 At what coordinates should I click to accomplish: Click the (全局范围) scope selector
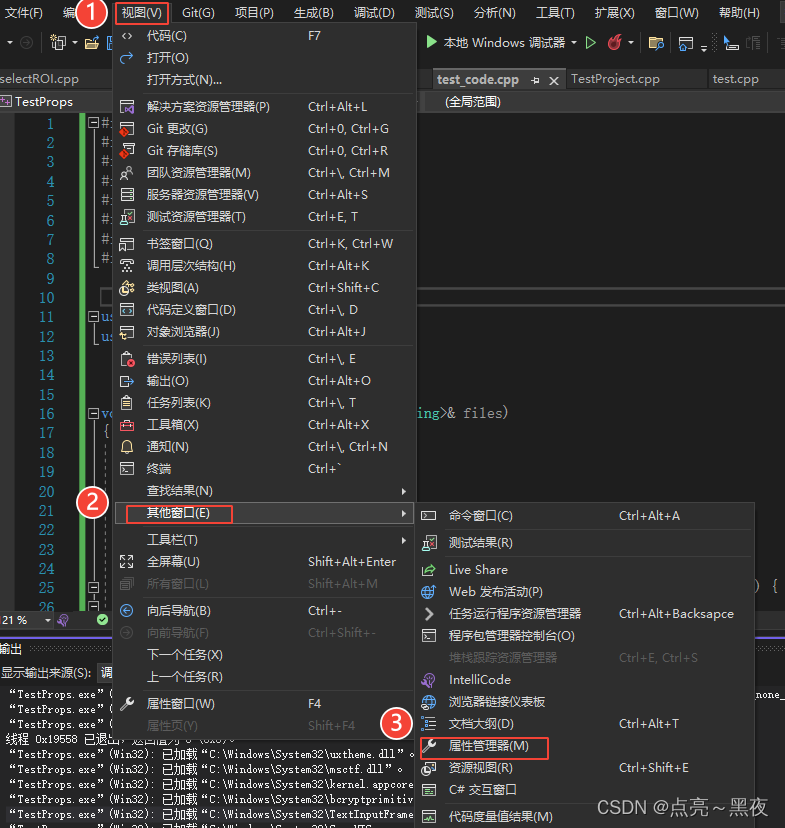(472, 102)
